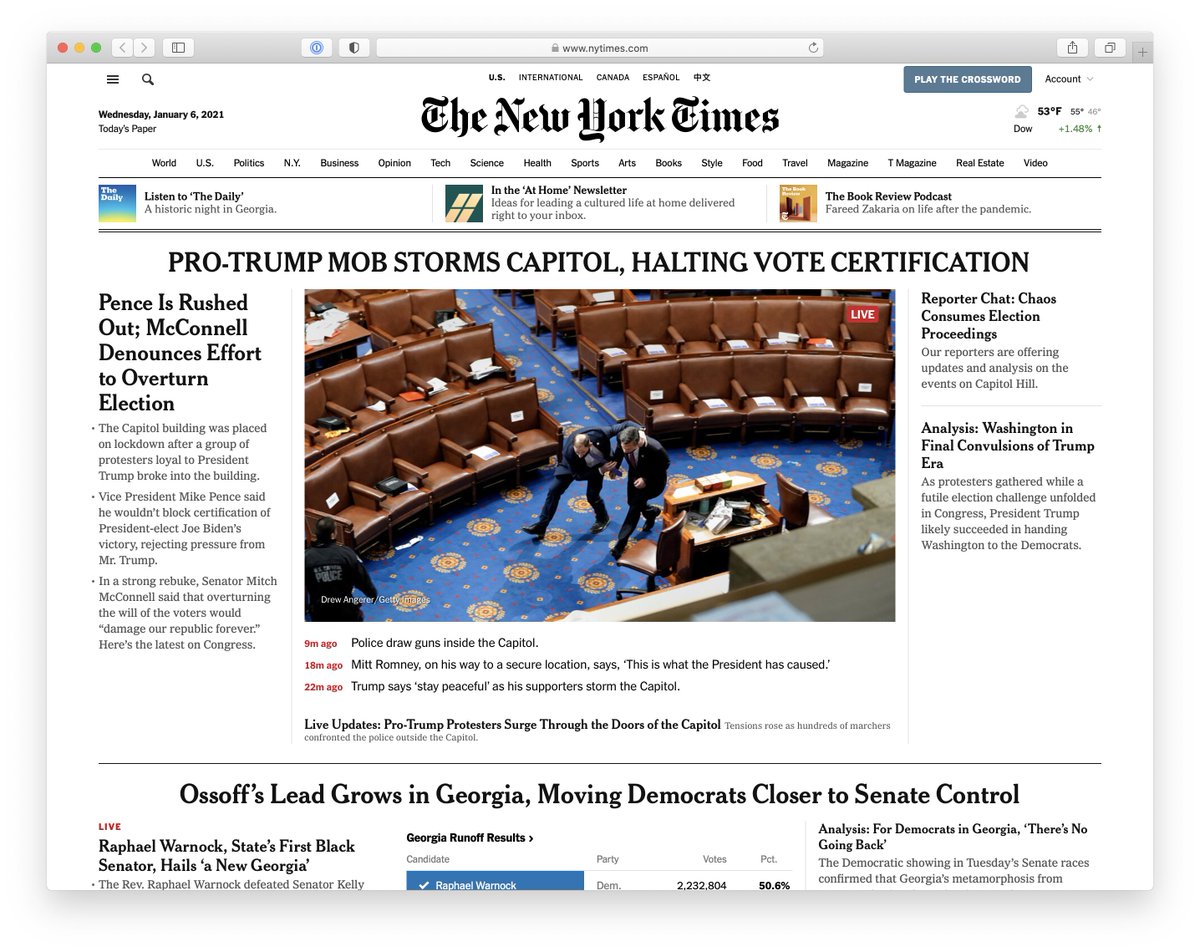The image size is (1200, 952).
Task: Click the LIVE badge on the photo
Action: [862, 314]
